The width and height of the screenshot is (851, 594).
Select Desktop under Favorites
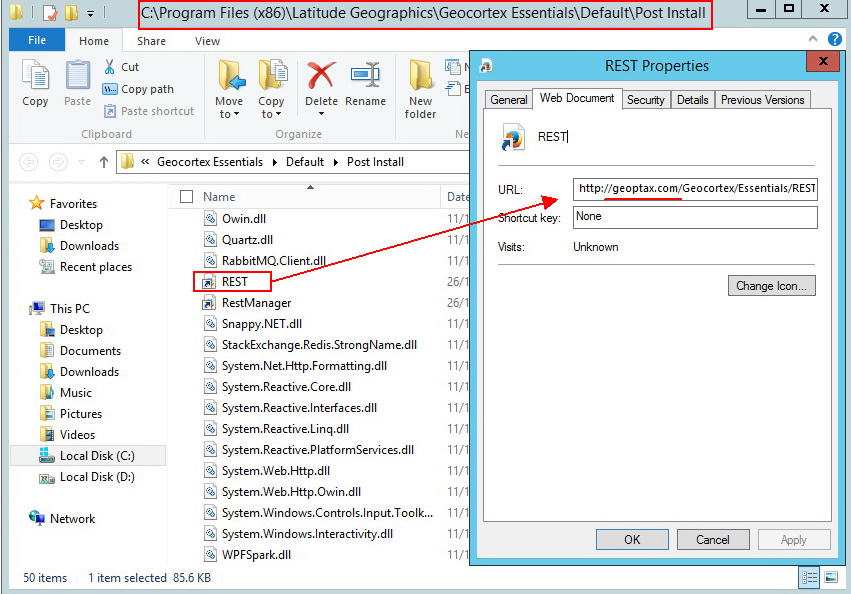pos(81,225)
